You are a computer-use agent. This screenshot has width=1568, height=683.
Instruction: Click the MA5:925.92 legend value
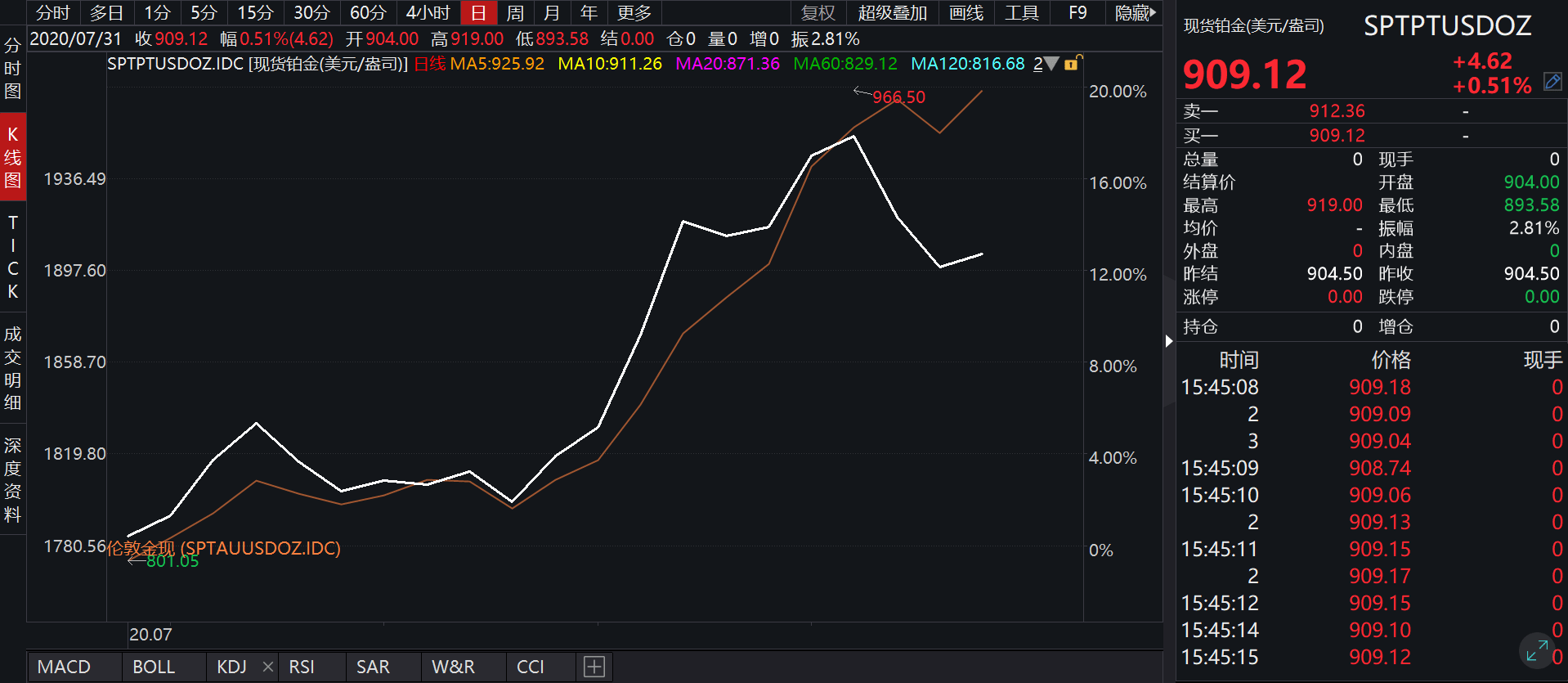[x=497, y=64]
